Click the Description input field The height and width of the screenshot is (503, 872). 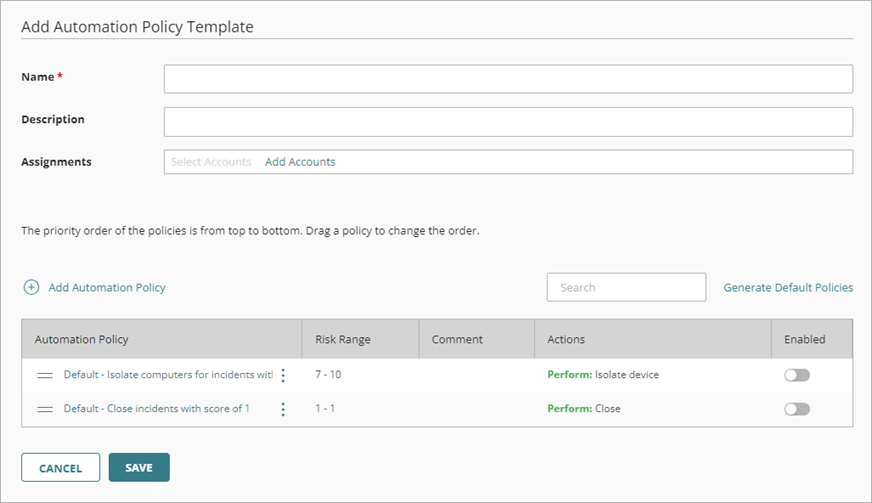[x=508, y=121]
